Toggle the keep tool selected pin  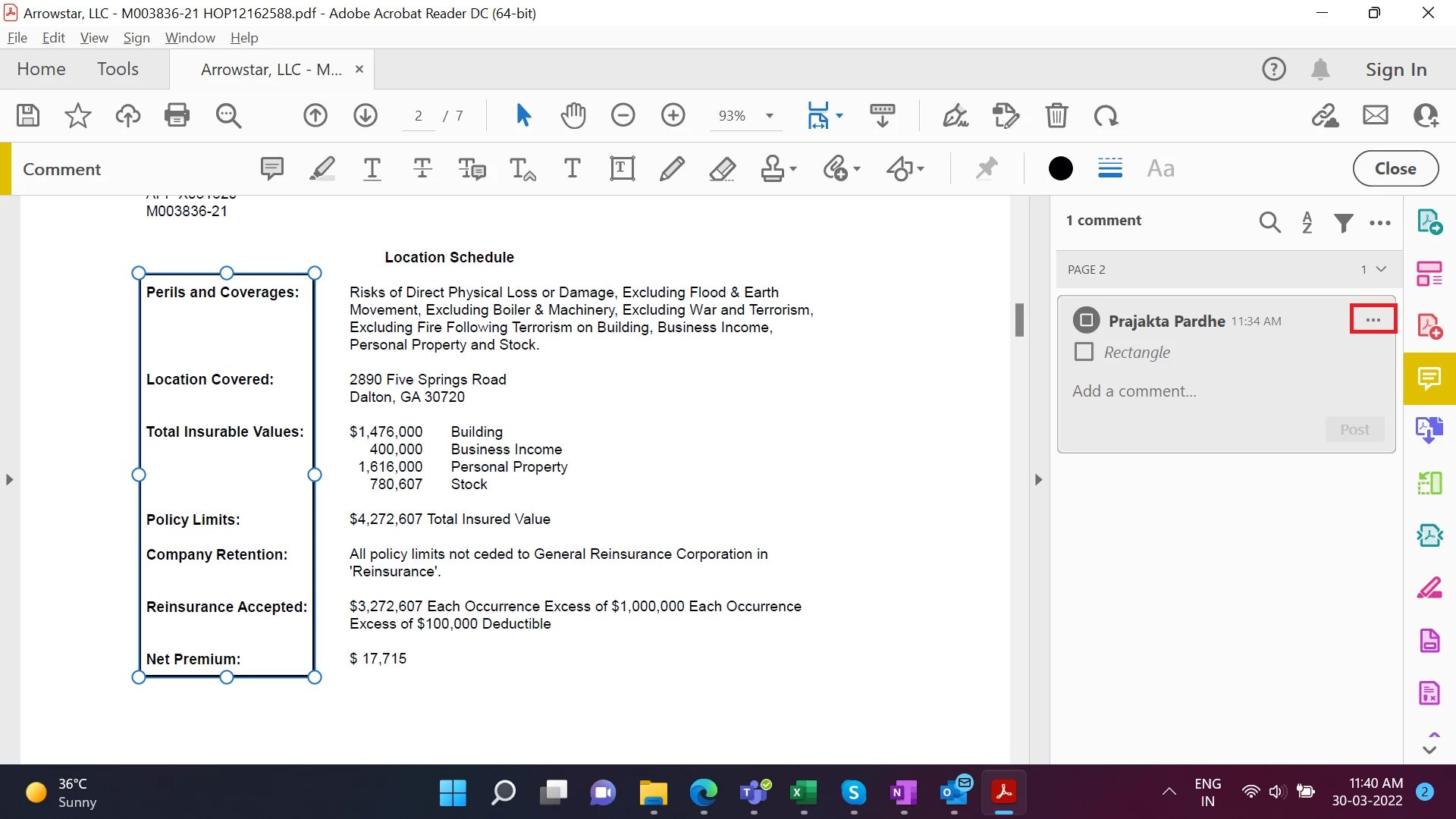(x=986, y=168)
